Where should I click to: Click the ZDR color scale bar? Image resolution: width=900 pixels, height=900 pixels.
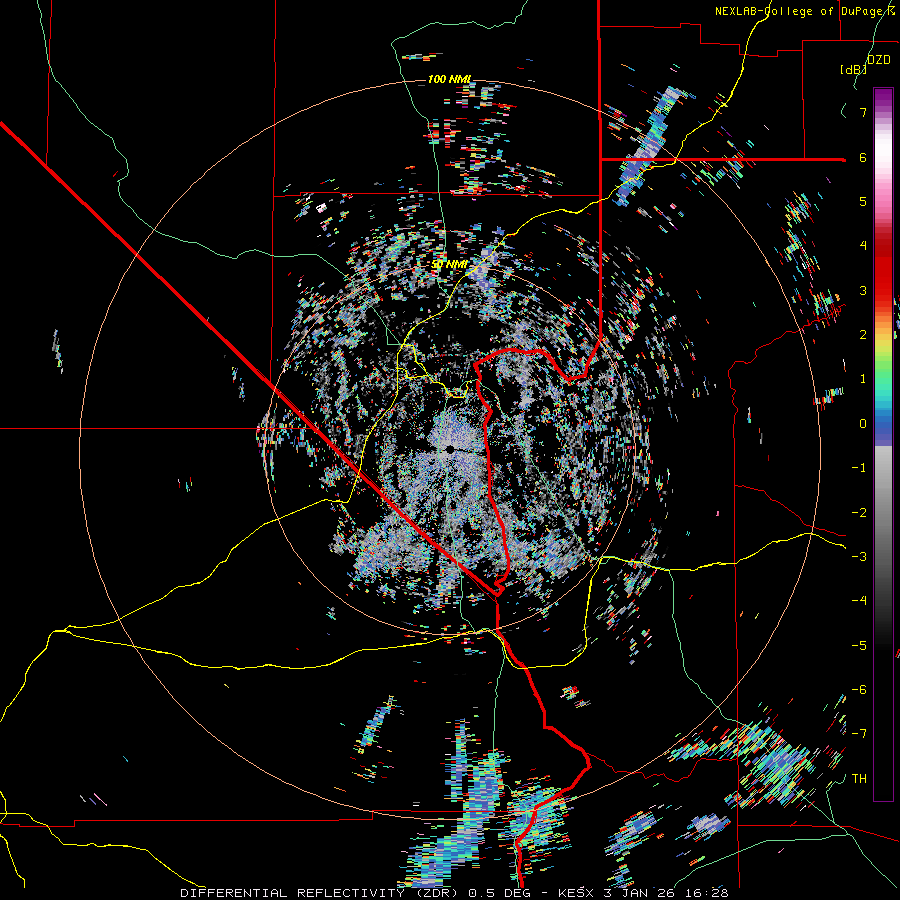883,445
